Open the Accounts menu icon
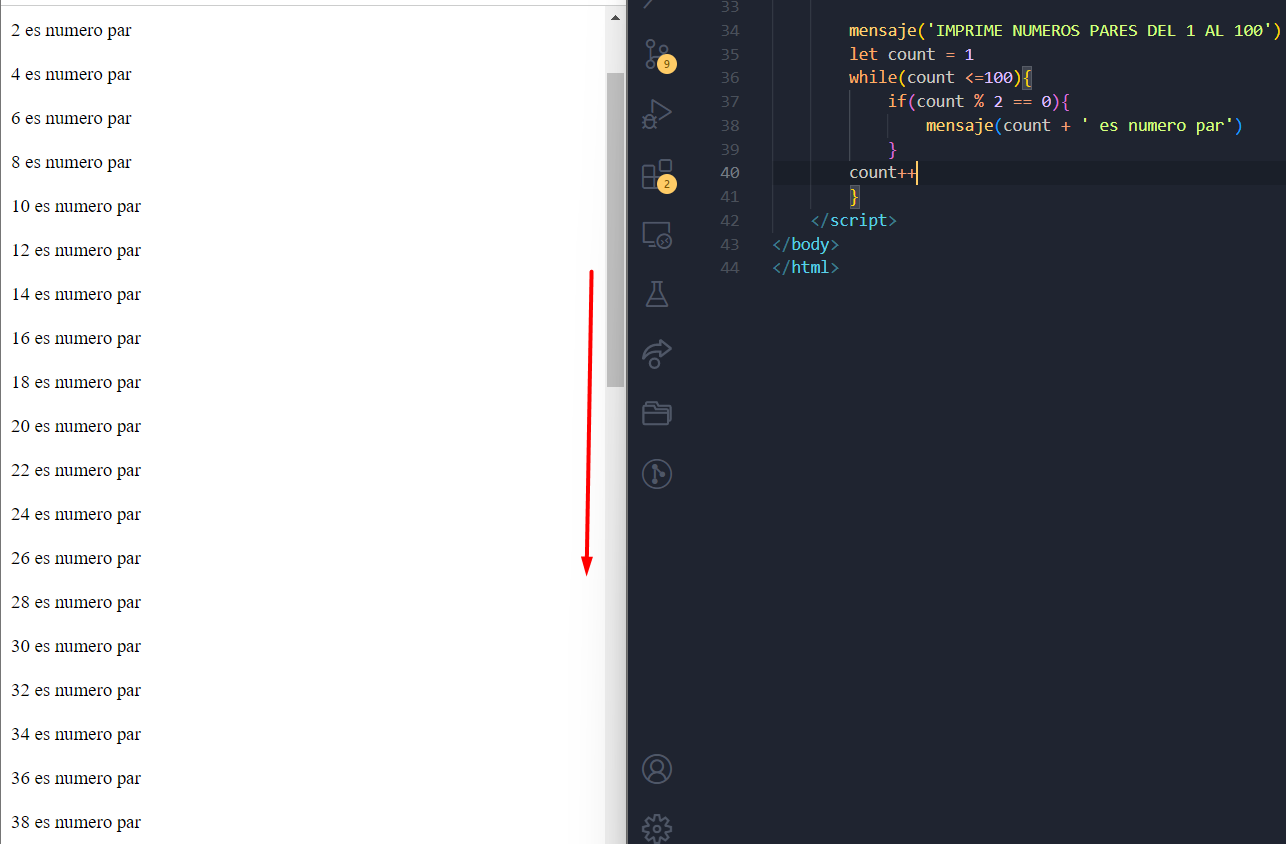Viewport: 1286px width, 844px height. click(657, 769)
